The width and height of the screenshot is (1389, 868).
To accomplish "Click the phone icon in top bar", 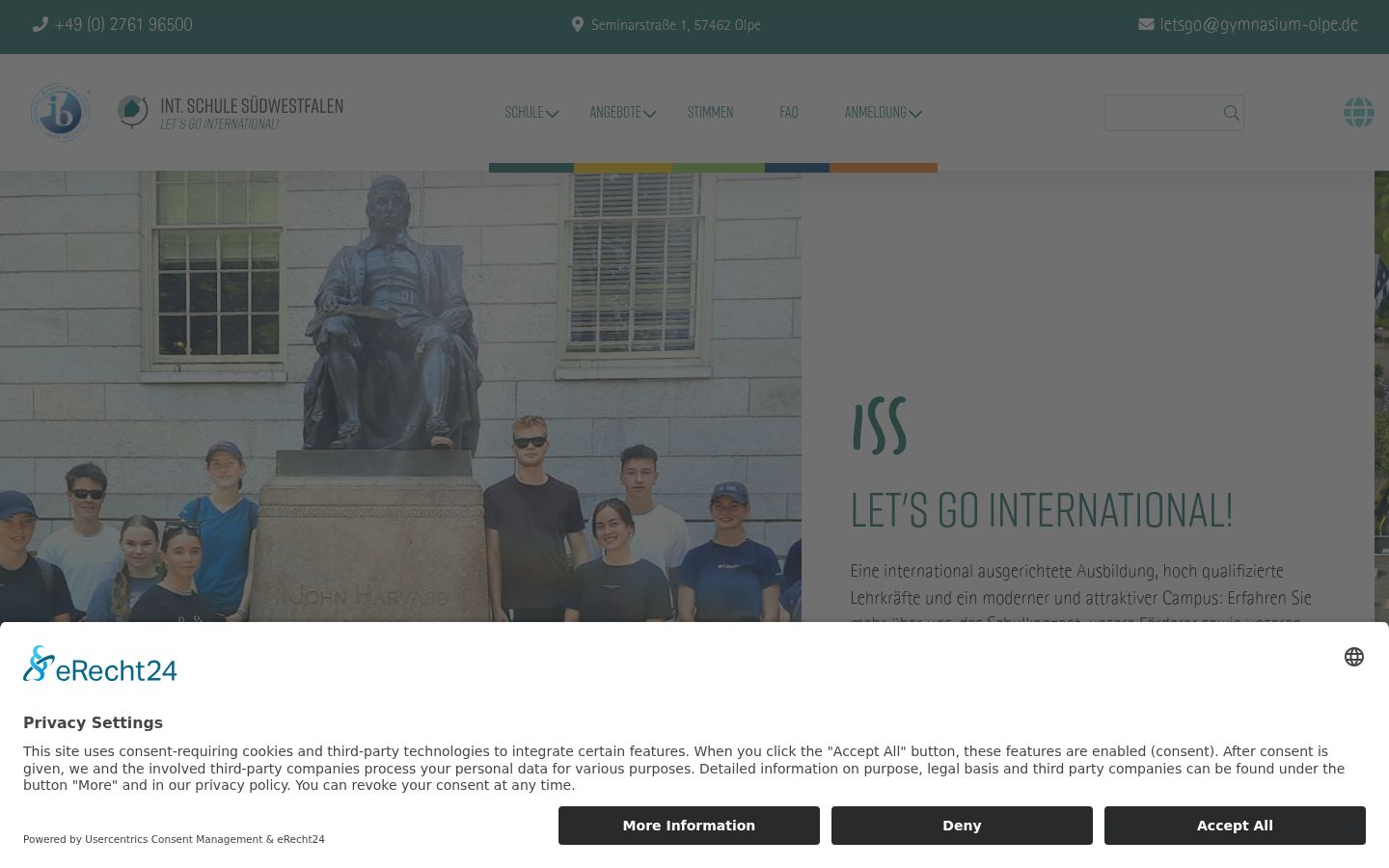I will (41, 25).
